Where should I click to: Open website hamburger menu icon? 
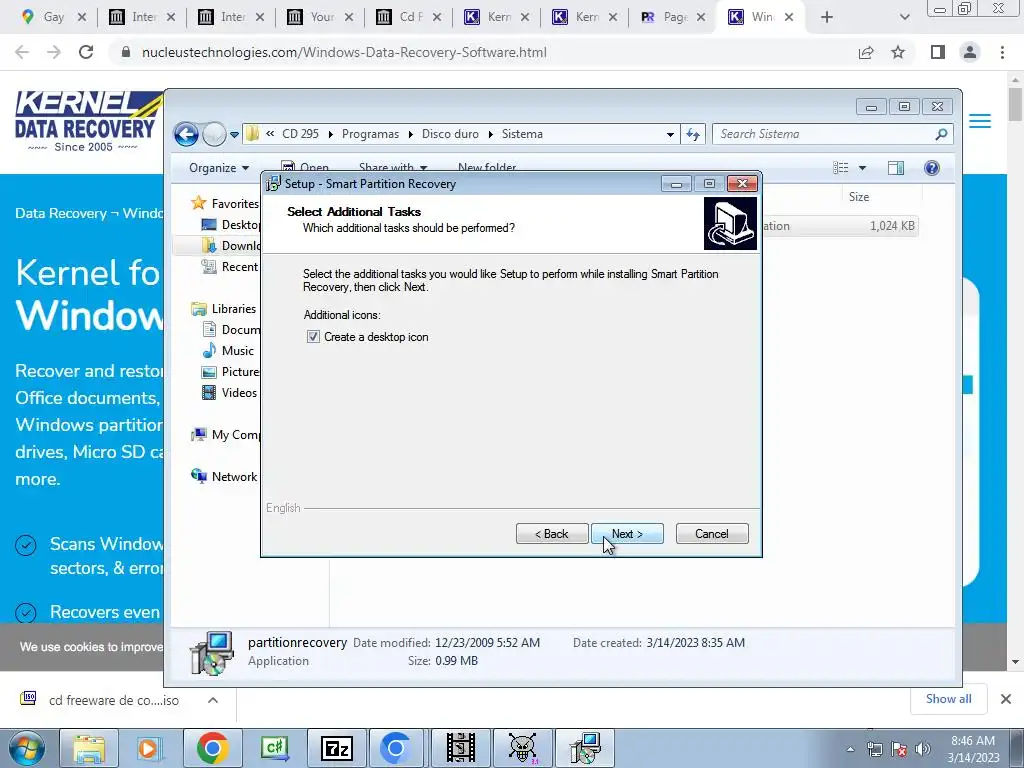click(x=980, y=121)
